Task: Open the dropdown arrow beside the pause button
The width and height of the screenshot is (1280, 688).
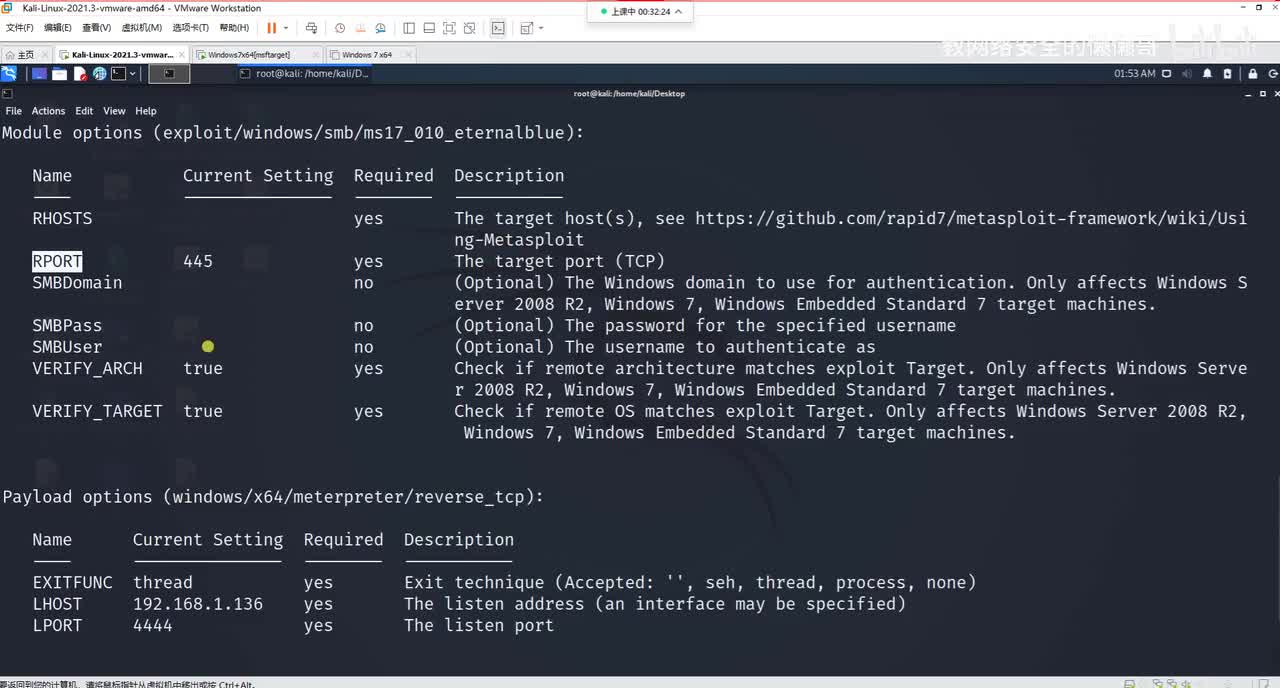Action: [x=286, y=28]
